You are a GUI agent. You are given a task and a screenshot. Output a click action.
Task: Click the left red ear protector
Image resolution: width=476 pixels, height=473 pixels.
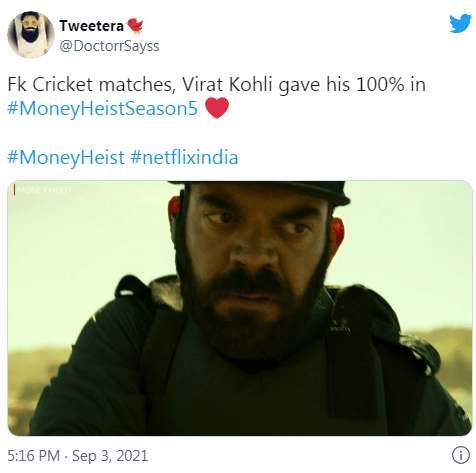174,208
